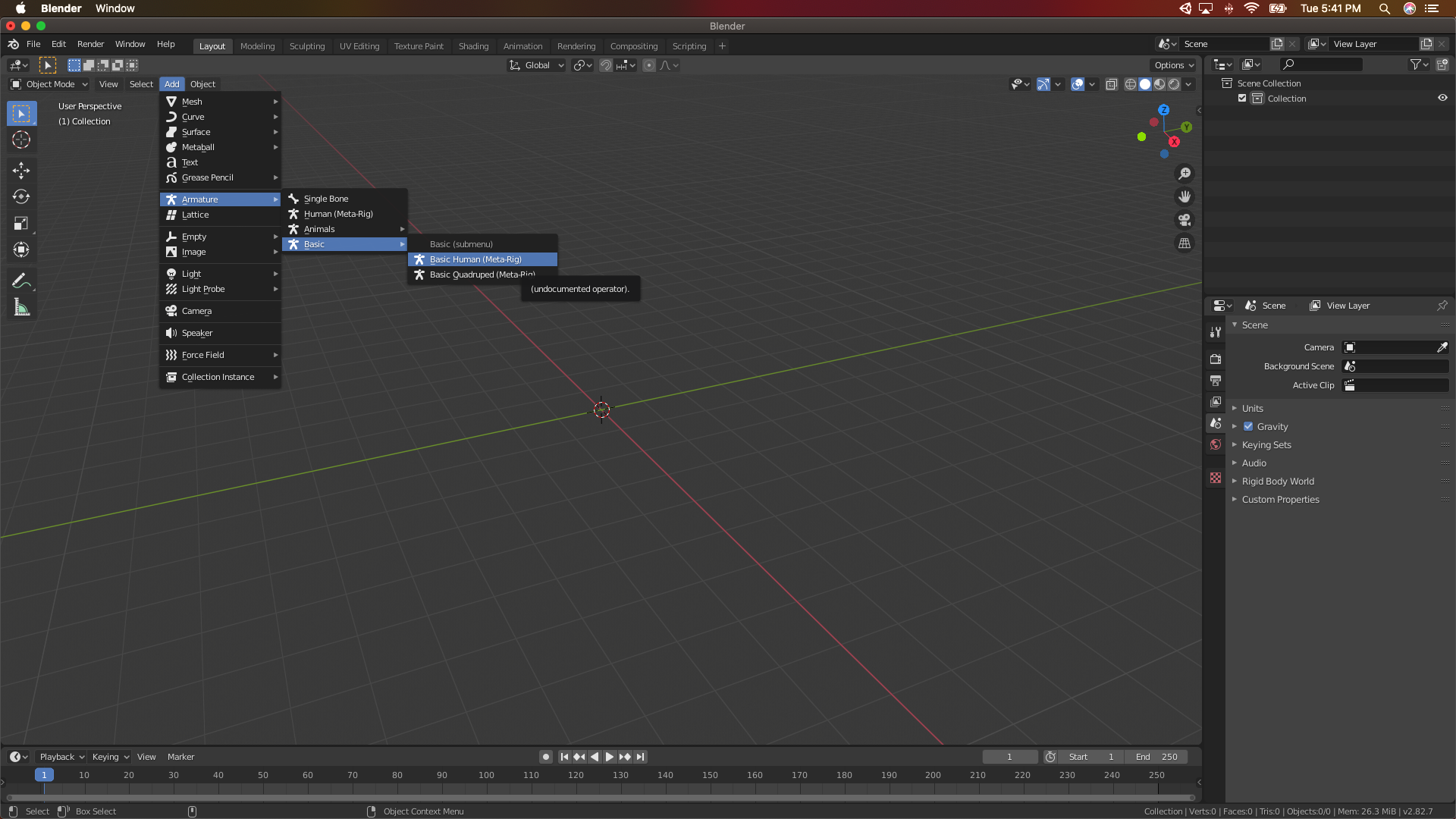Viewport: 1456px width, 819px height.
Task: Toggle proportional editing button
Action: [x=649, y=65]
